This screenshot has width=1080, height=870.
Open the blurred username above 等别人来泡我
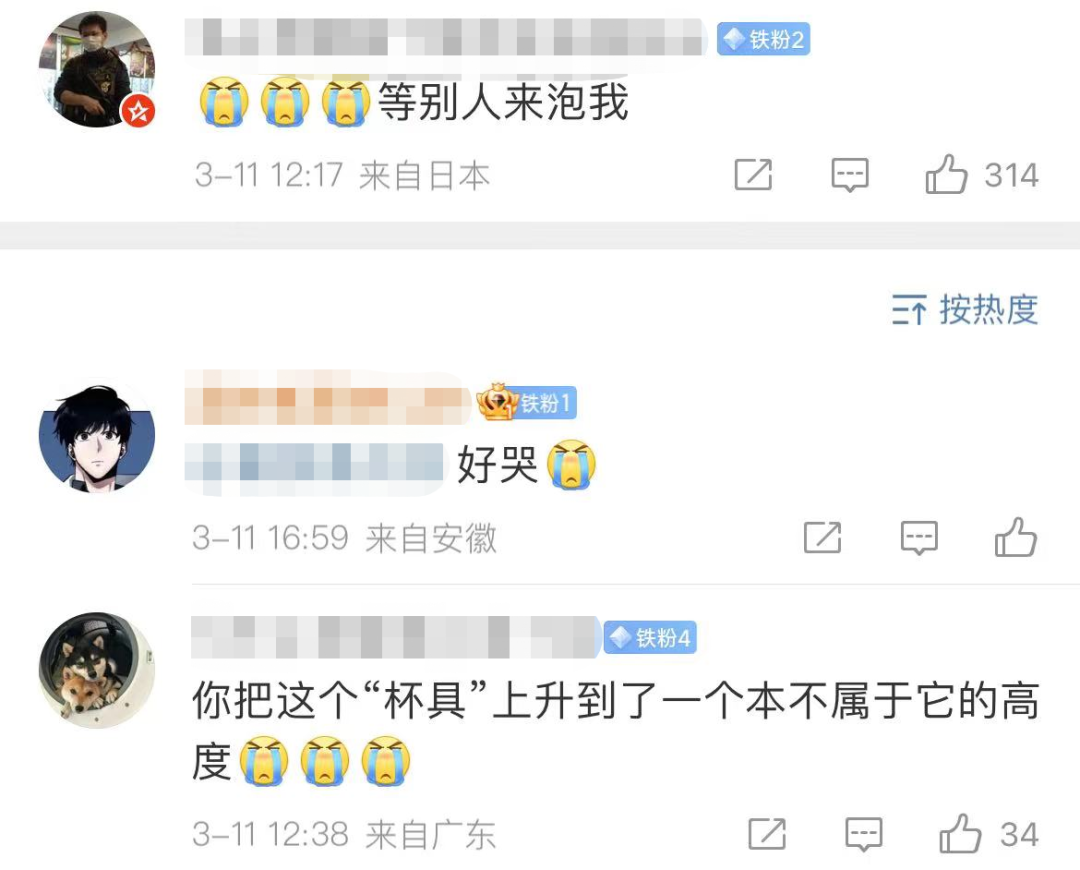click(446, 37)
